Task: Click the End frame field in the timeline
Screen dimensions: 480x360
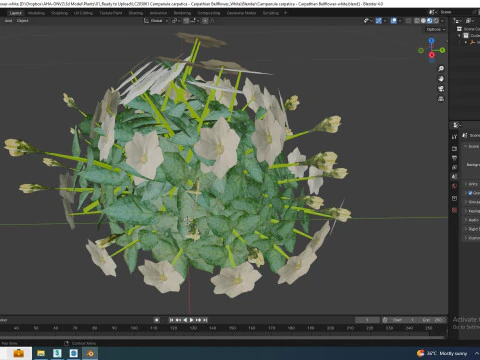Action: click(x=432, y=320)
